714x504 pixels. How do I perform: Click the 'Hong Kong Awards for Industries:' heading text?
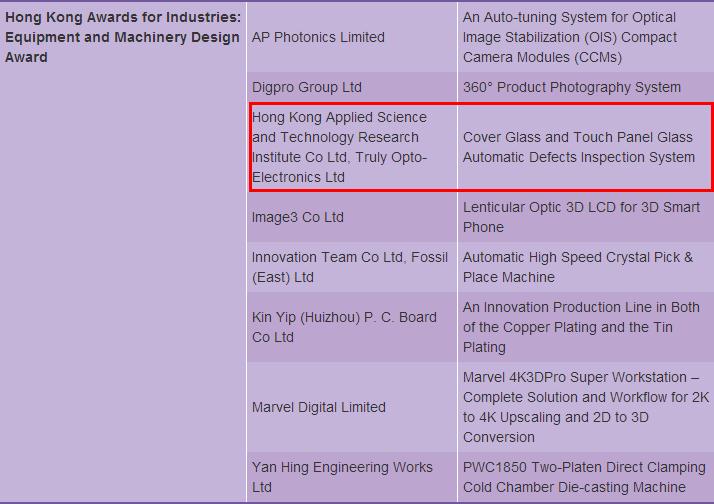coord(123,17)
